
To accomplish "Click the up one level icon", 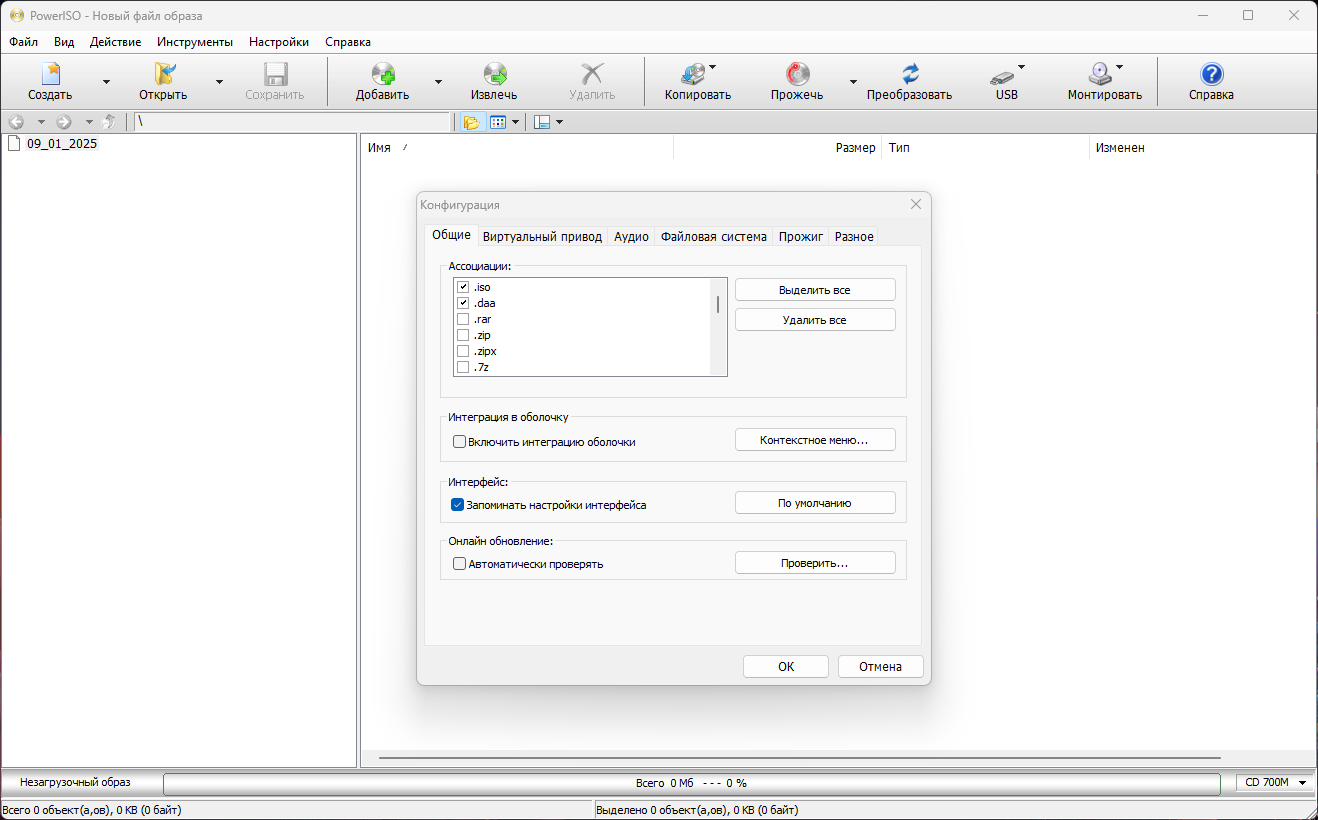I will (109, 122).
